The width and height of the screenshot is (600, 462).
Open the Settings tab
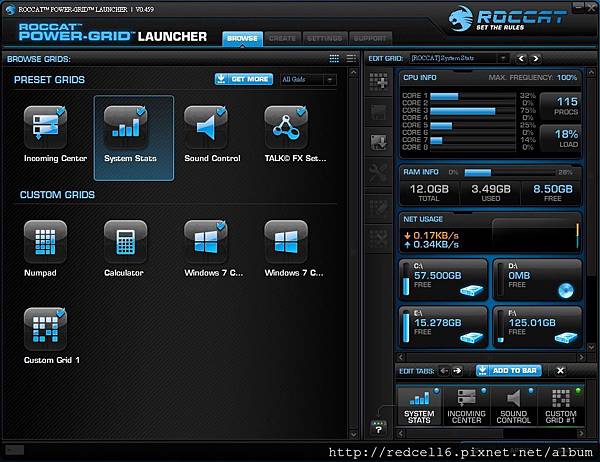pyautogui.click(x=325, y=38)
